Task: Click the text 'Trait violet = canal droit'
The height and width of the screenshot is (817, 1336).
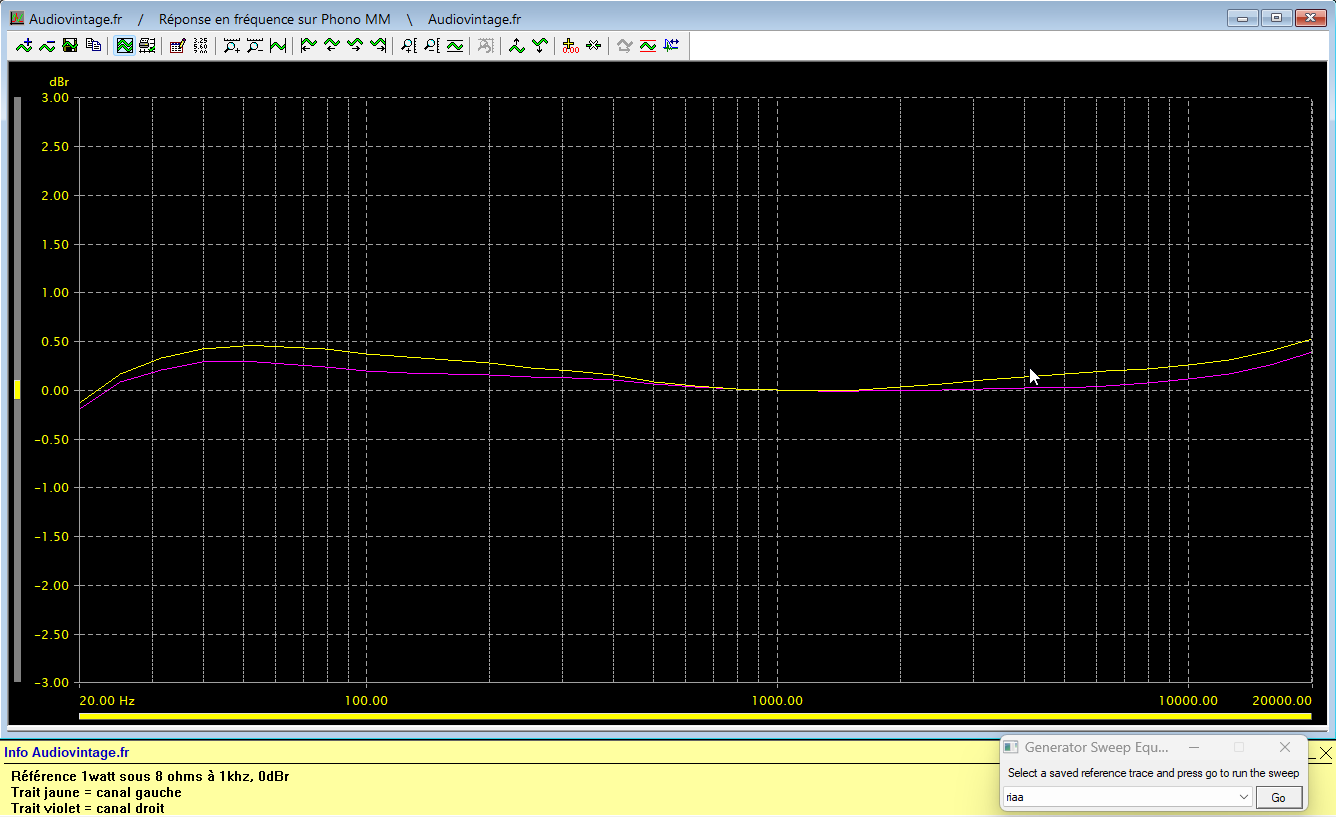Action: [x=88, y=808]
